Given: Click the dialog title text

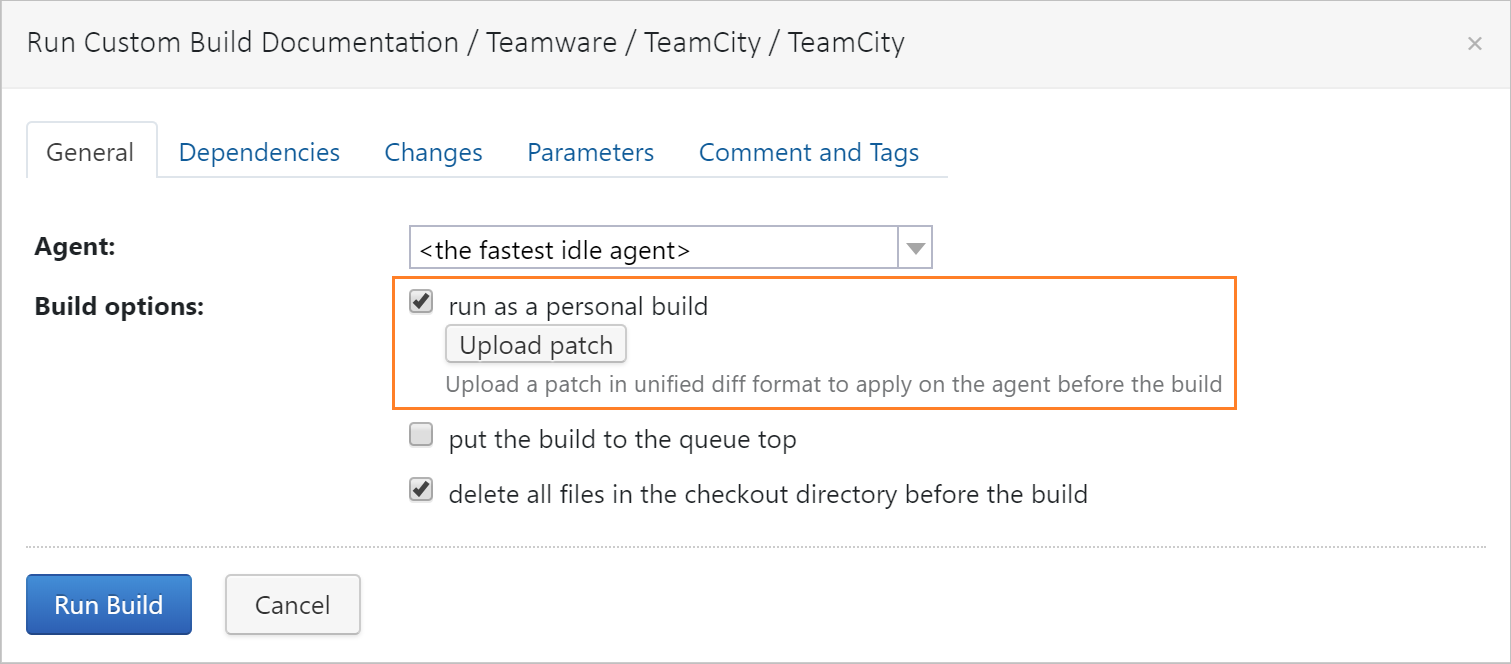Looking at the screenshot, I should (x=466, y=43).
